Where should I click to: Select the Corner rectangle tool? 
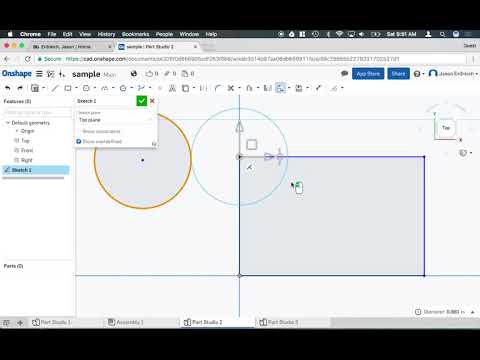pyautogui.click(x=68, y=88)
